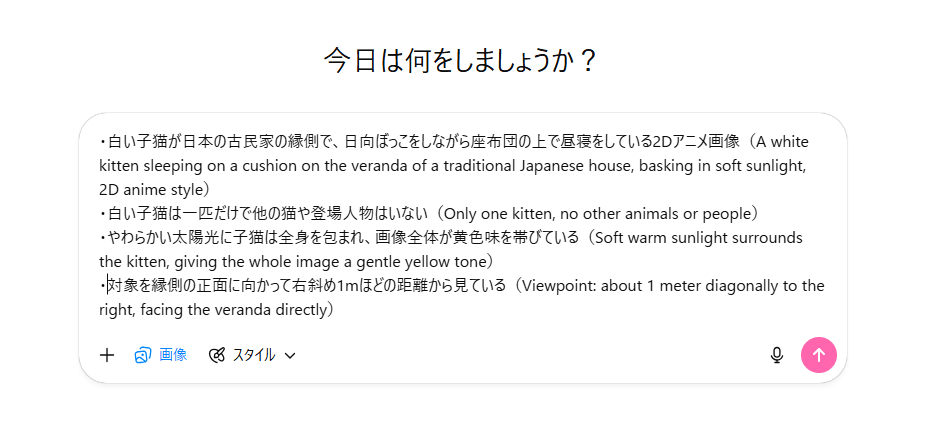Click the text 'right, facing the veranda directly)'
The image size is (927, 443).
(x=215, y=310)
